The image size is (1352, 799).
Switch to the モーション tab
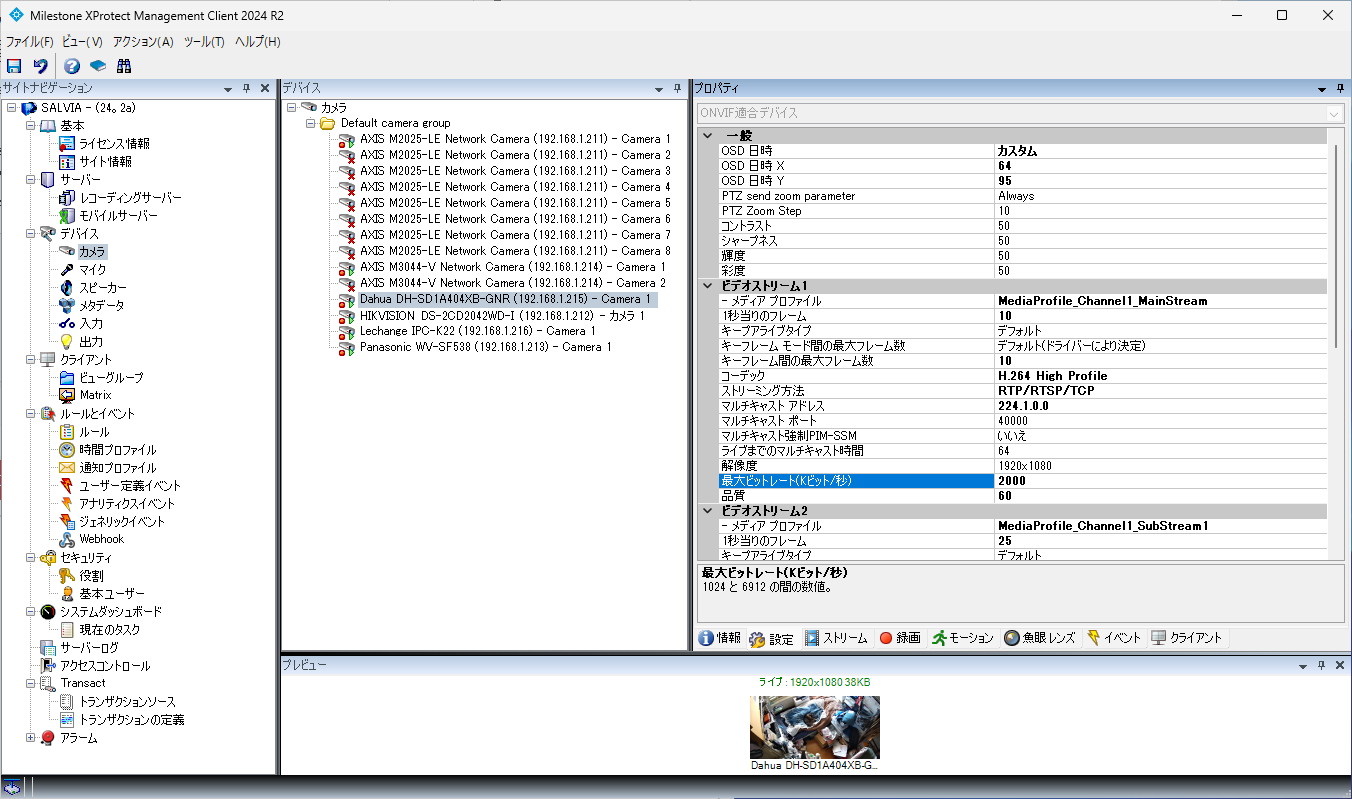963,638
